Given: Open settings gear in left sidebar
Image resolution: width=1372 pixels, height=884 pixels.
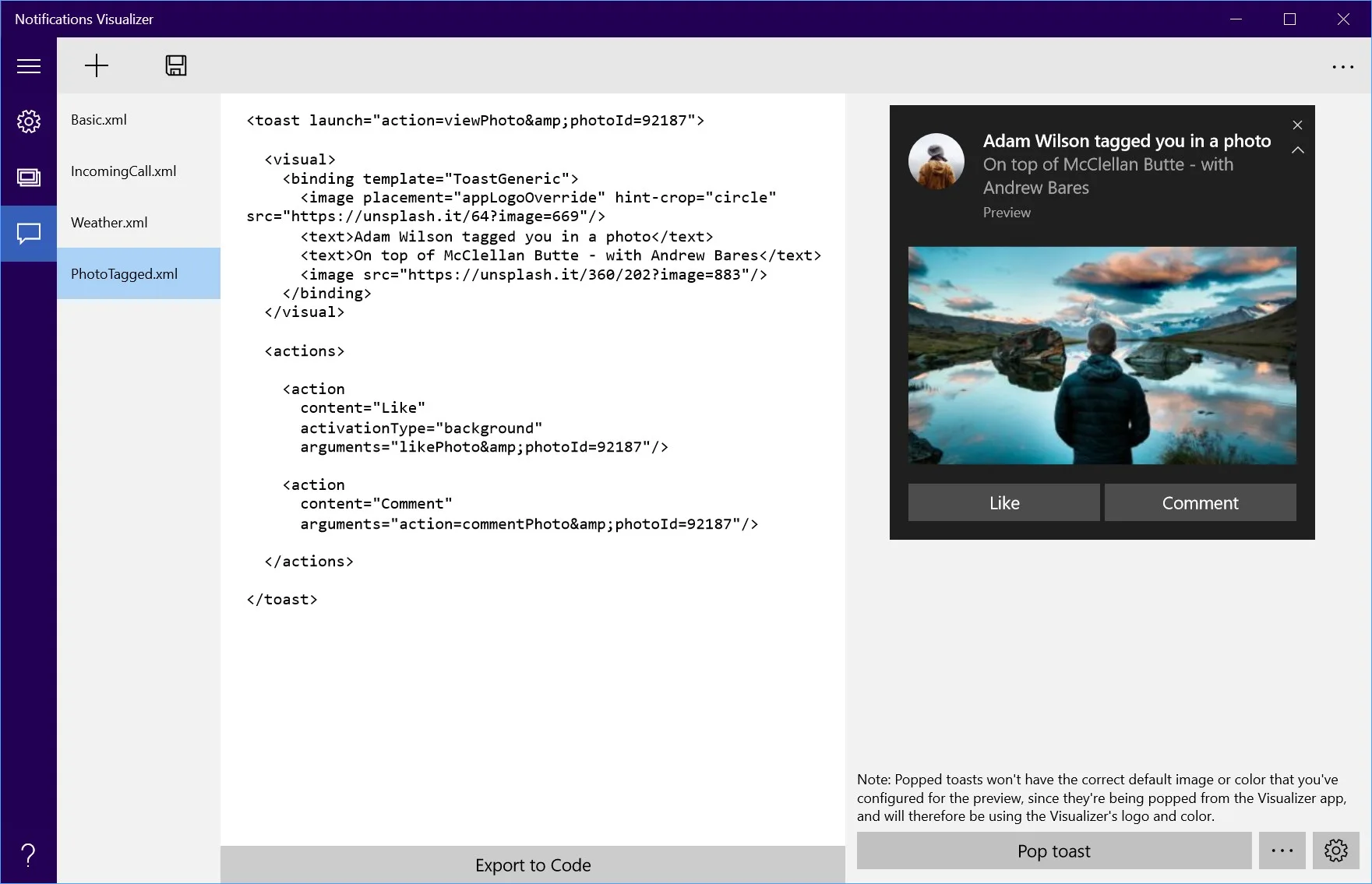Looking at the screenshot, I should [29, 122].
